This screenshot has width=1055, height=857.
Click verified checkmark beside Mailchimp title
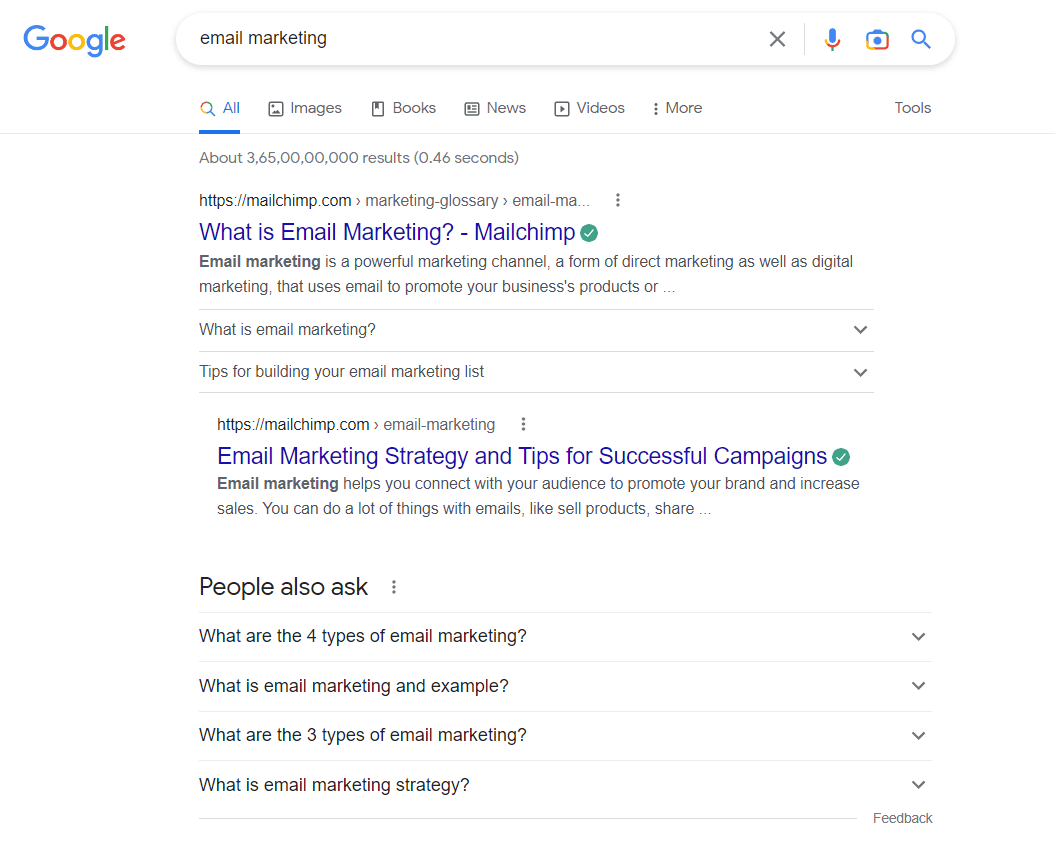[589, 233]
